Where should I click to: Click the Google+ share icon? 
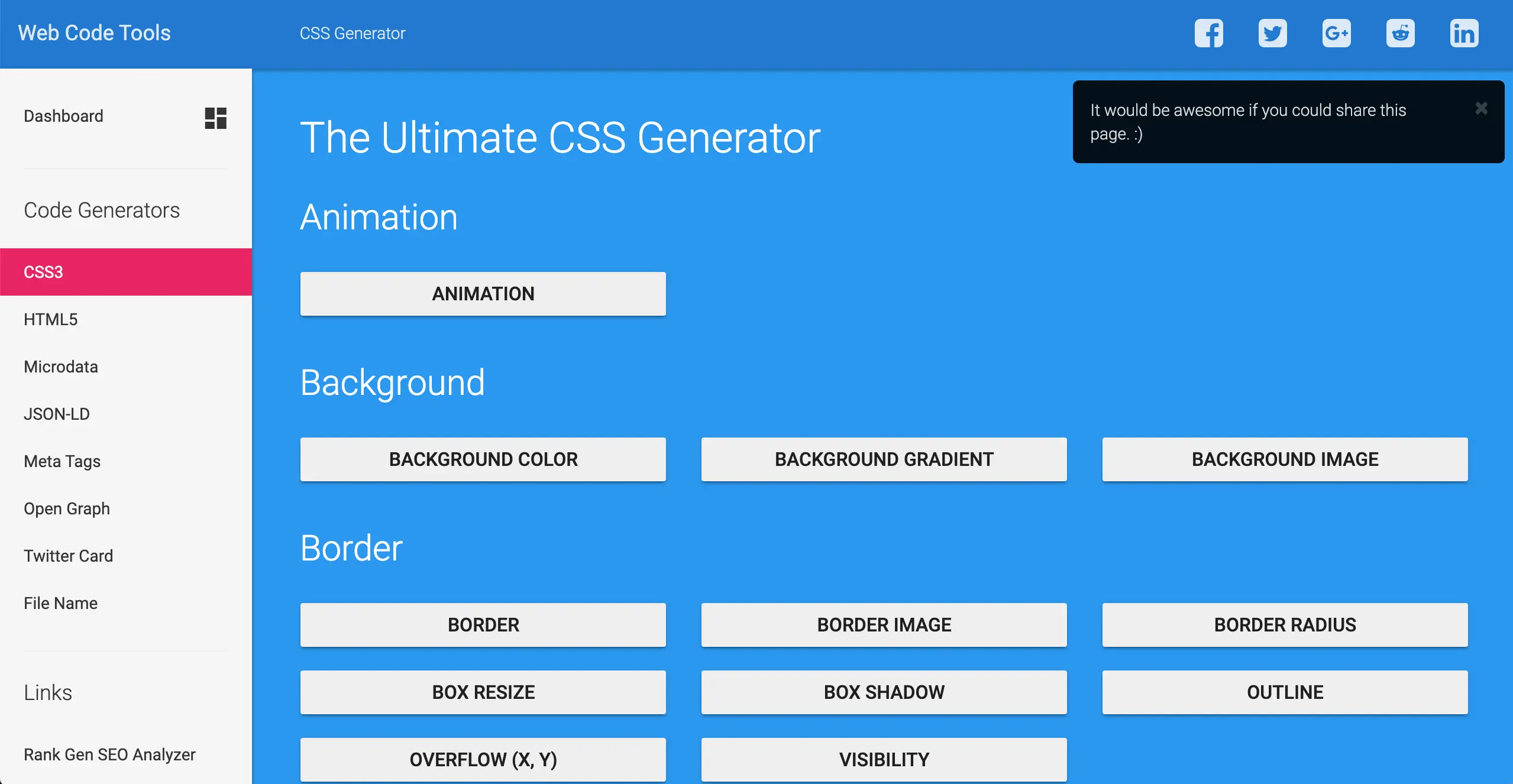tap(1337, 33)
